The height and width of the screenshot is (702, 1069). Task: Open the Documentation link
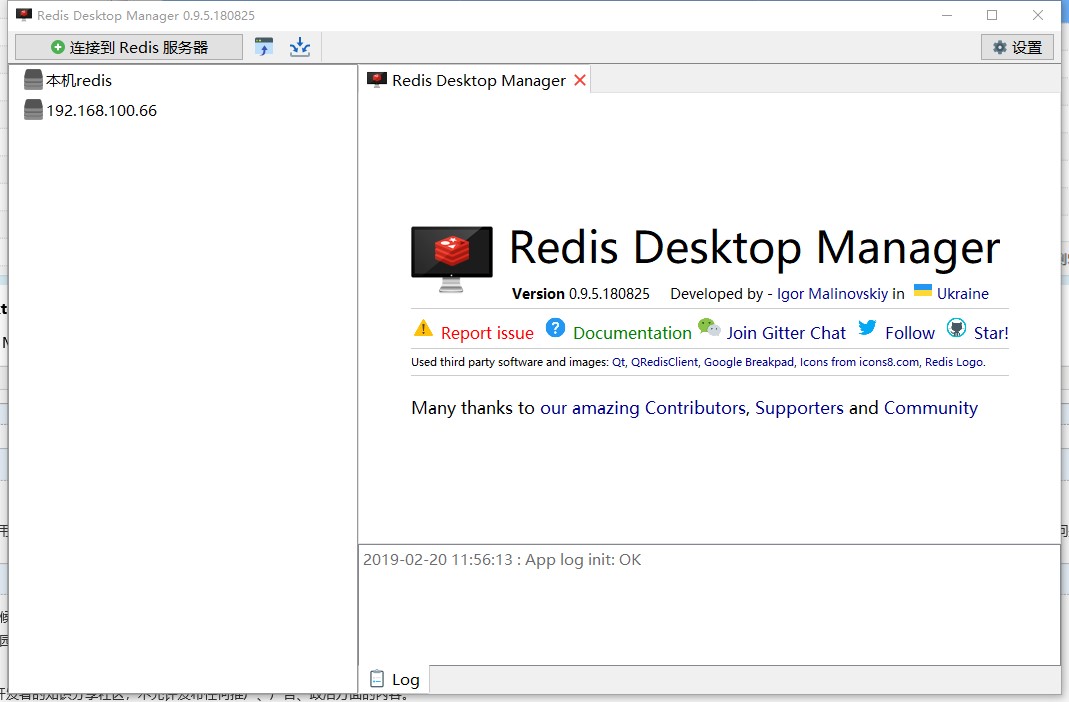point(632,333)
